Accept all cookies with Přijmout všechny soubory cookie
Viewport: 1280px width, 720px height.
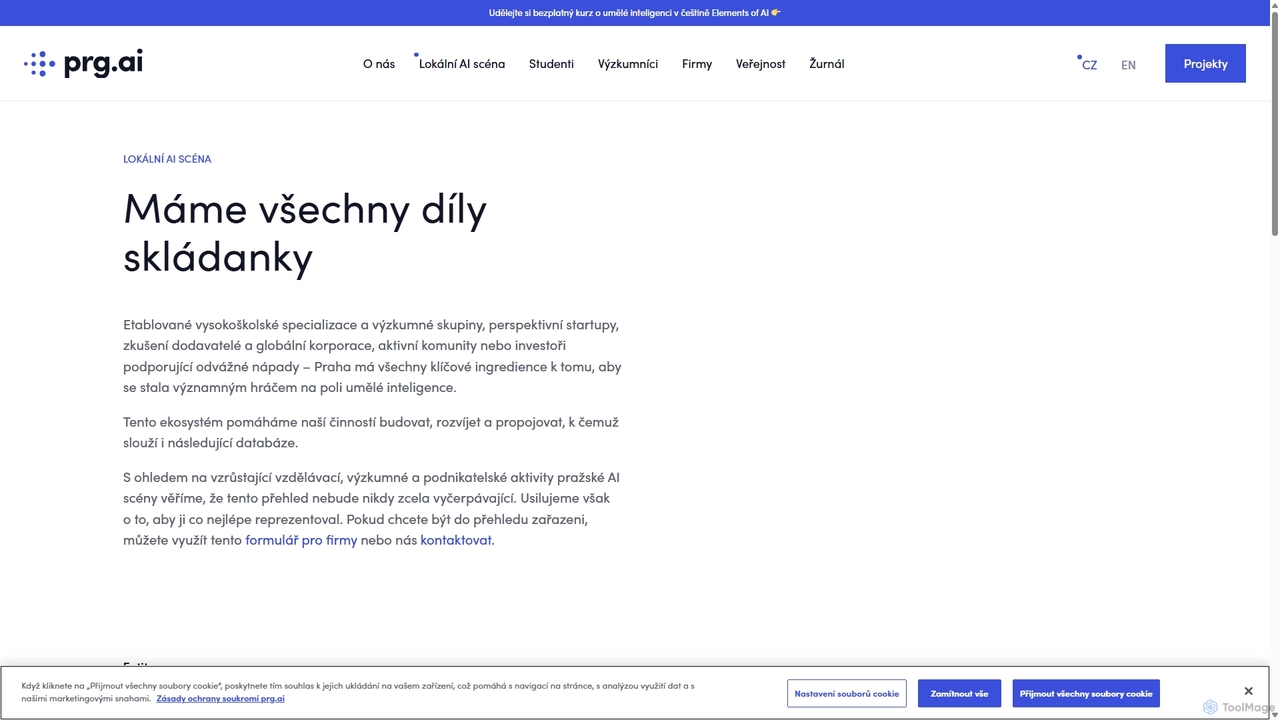[x=1086, y=693]
